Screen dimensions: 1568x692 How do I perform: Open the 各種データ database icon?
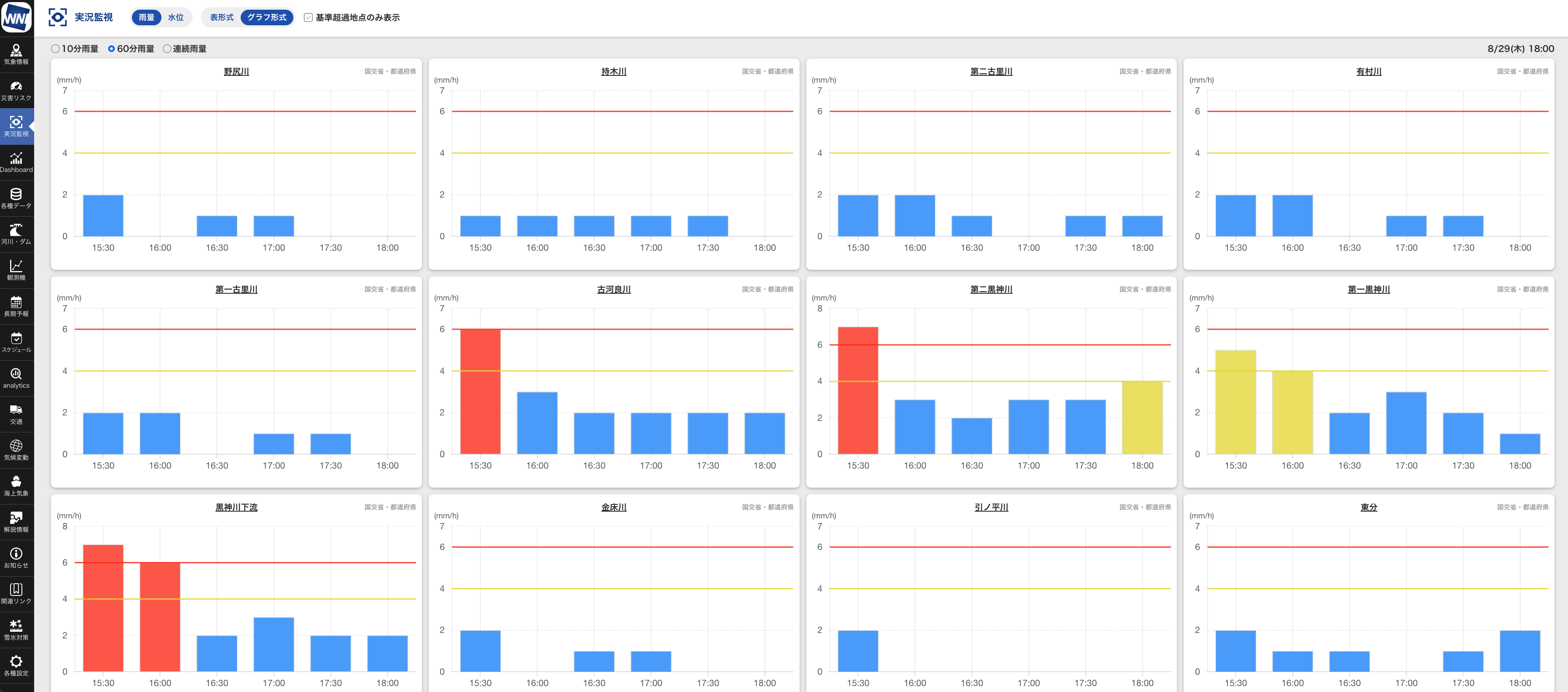click(x=16, y=197)
